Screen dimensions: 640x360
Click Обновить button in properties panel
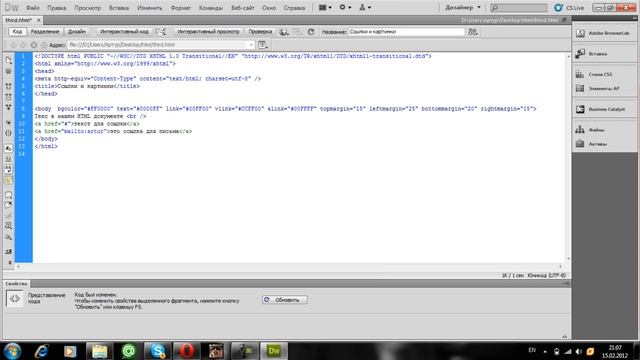click(x=284, y=300)
